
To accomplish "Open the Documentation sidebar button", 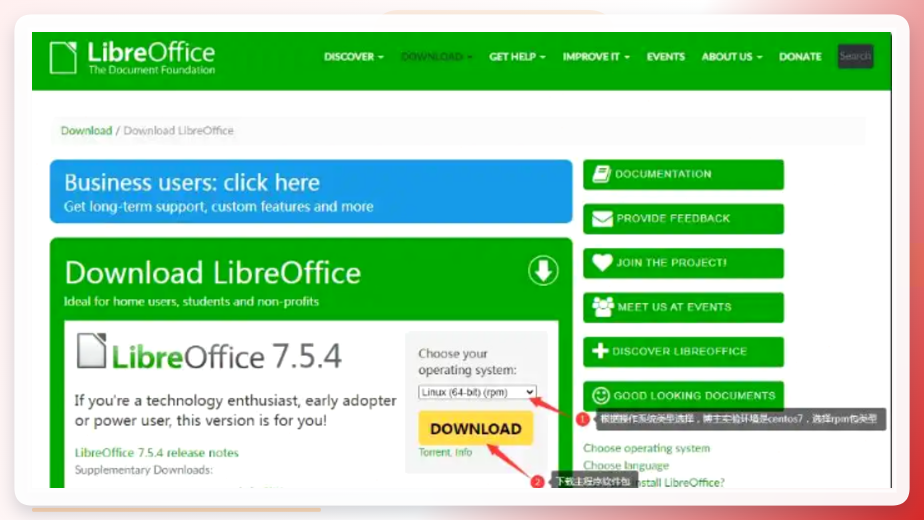I will pos(684,175).
